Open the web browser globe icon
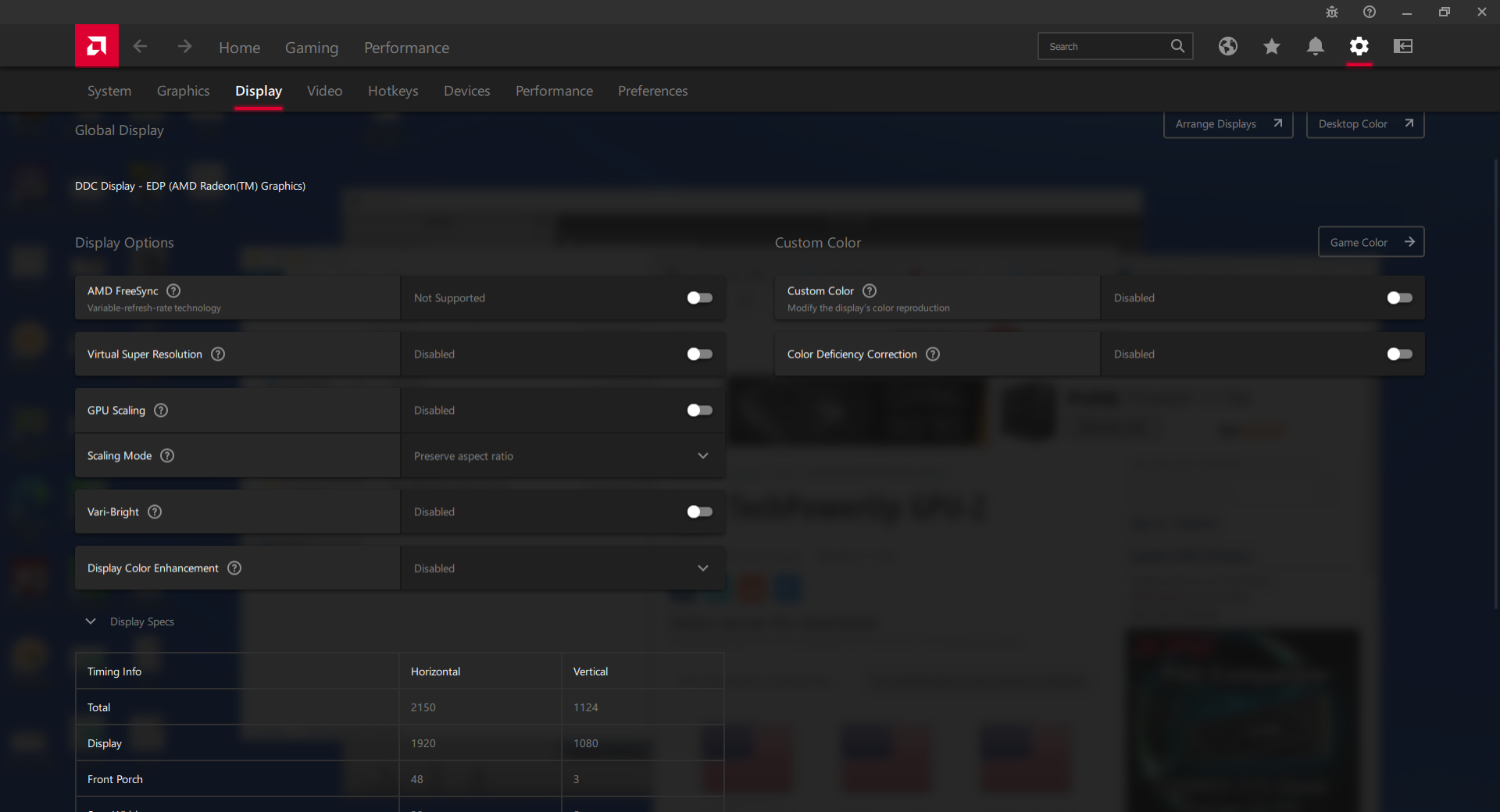This screenshot has height=812, width=1500. pyautogui.click(x=1228, y=46)
